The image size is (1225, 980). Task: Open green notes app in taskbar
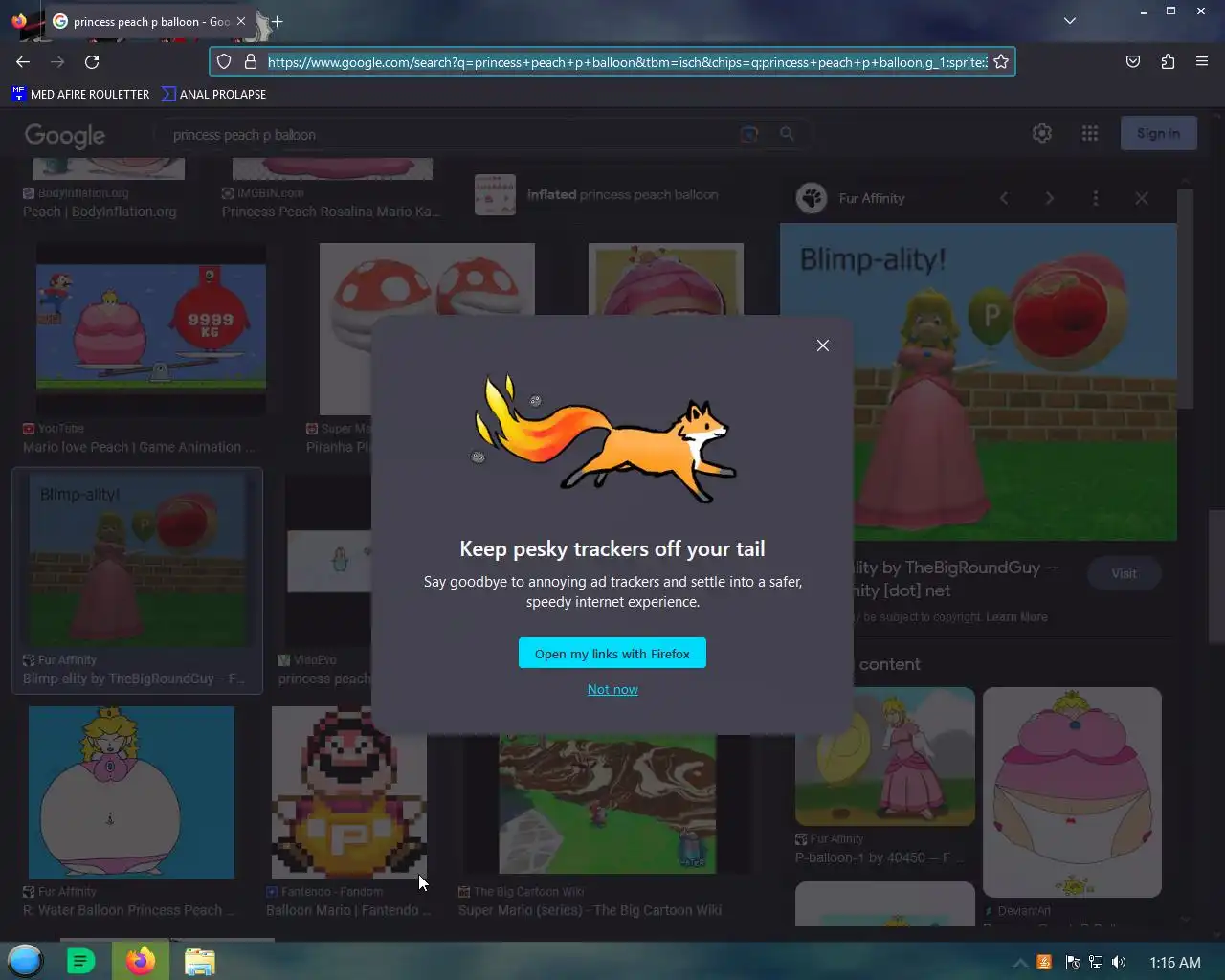click(x=81, y=961)
